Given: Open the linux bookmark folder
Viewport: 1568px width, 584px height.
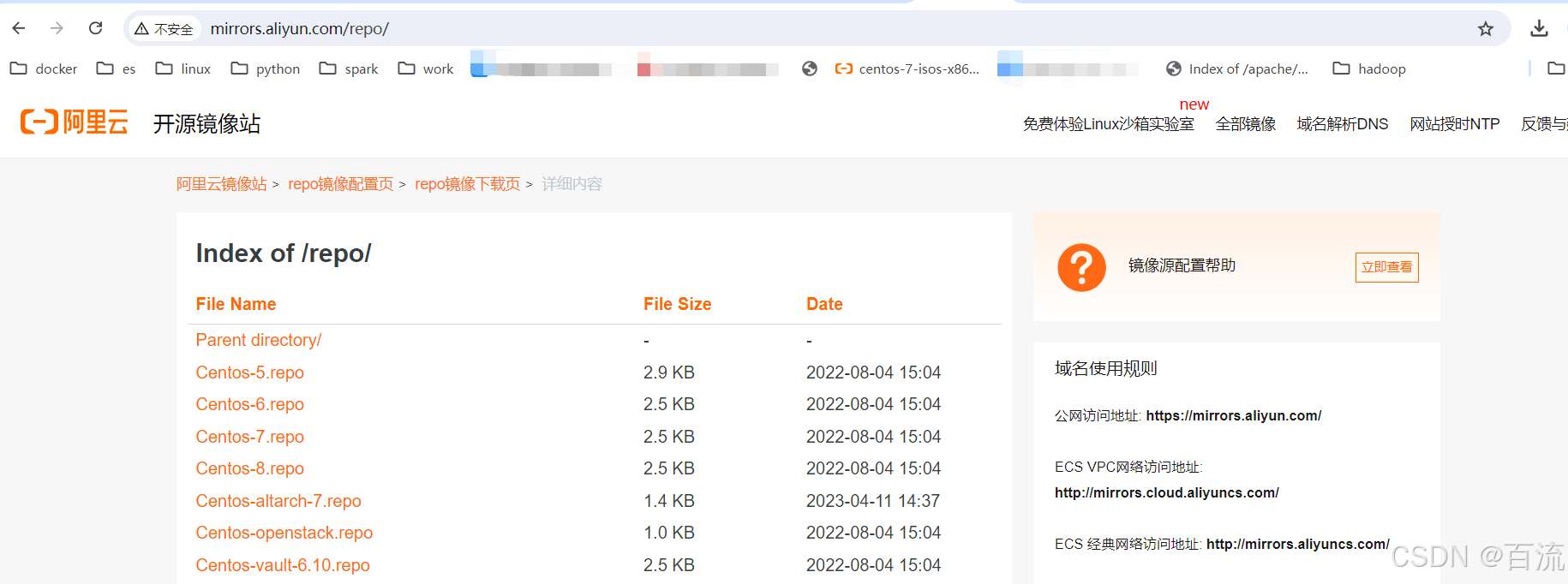Looking at the screenshot, I should click(x=183, y=69).
